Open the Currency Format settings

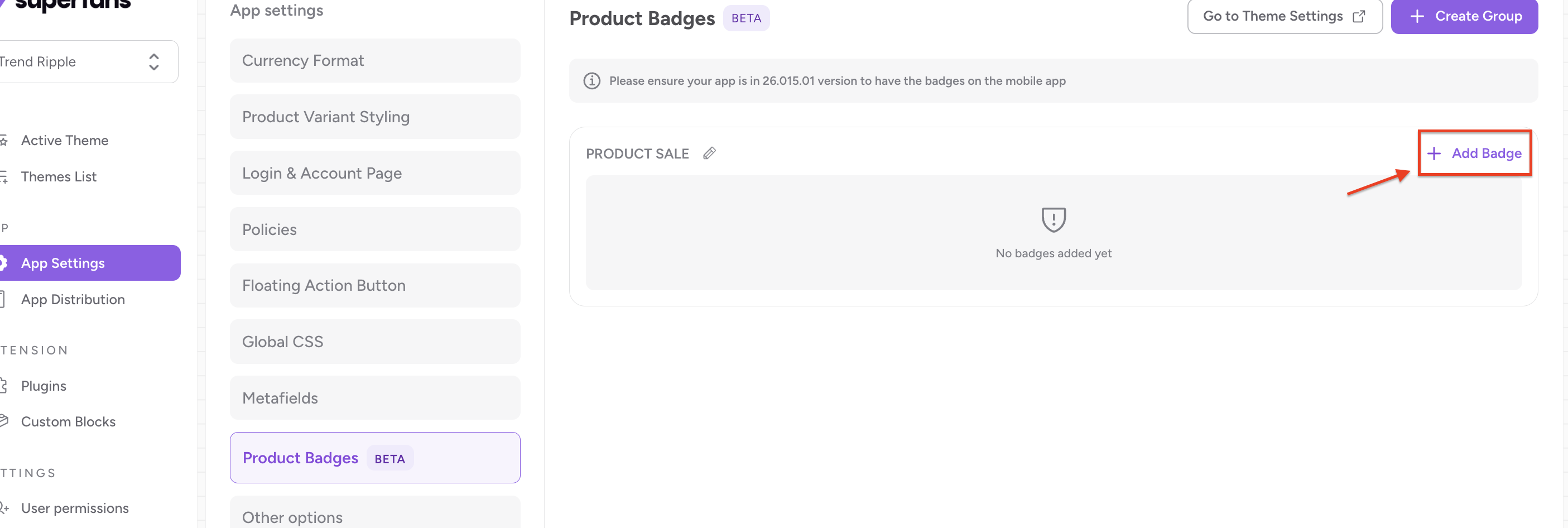tap(374, 61)
